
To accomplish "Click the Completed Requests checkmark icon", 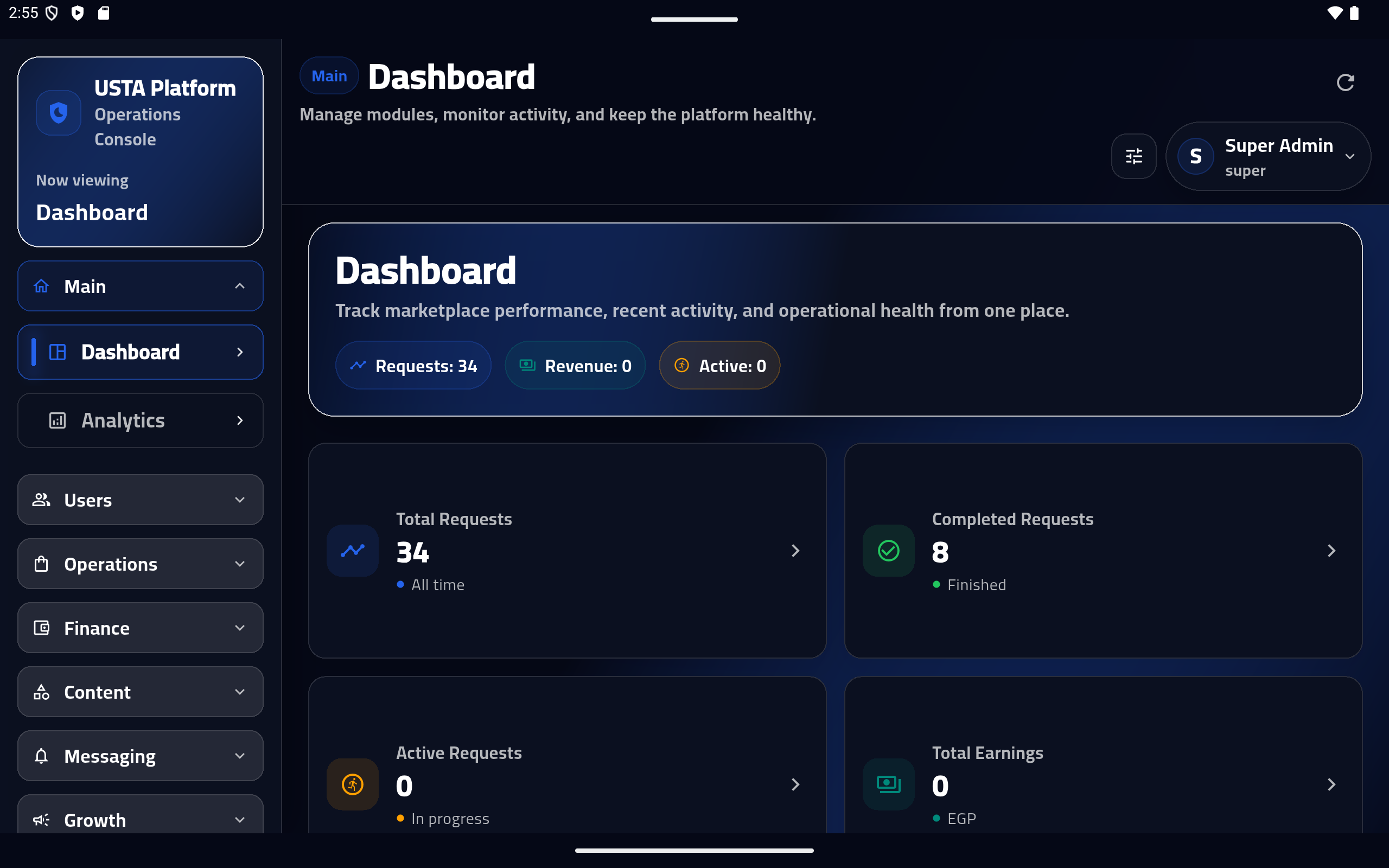I will point(889,551).
